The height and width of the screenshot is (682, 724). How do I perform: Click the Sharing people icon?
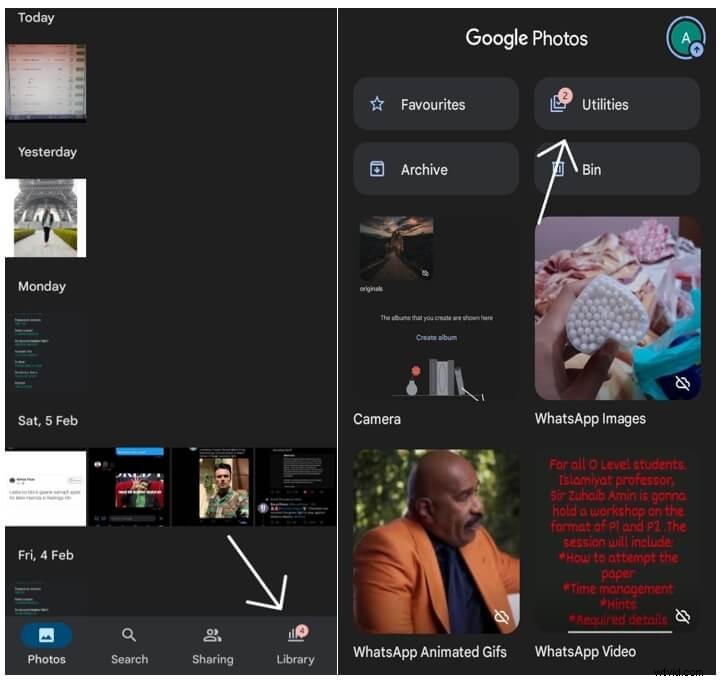point(212,635)
